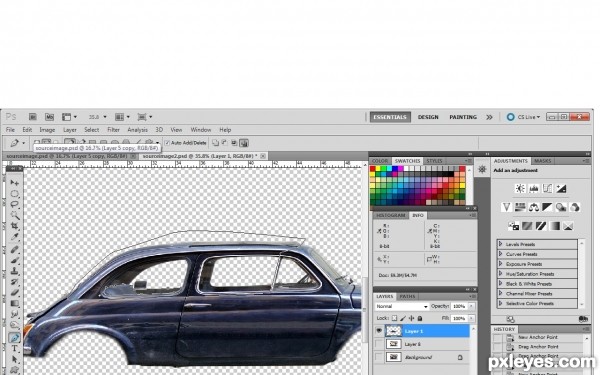Switch to the Paths tab

pos(407,297)
